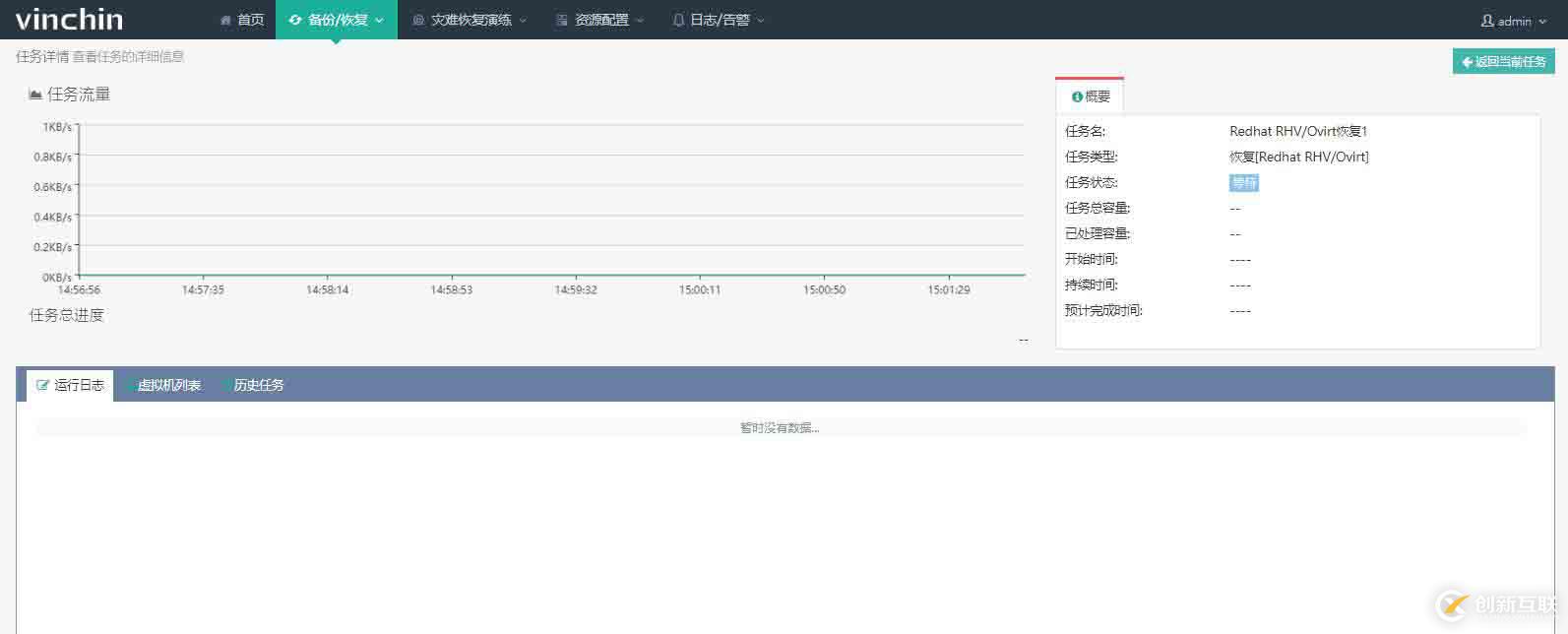
Task: Click the 14:56:56 time axis label
Action: point(79,289)
